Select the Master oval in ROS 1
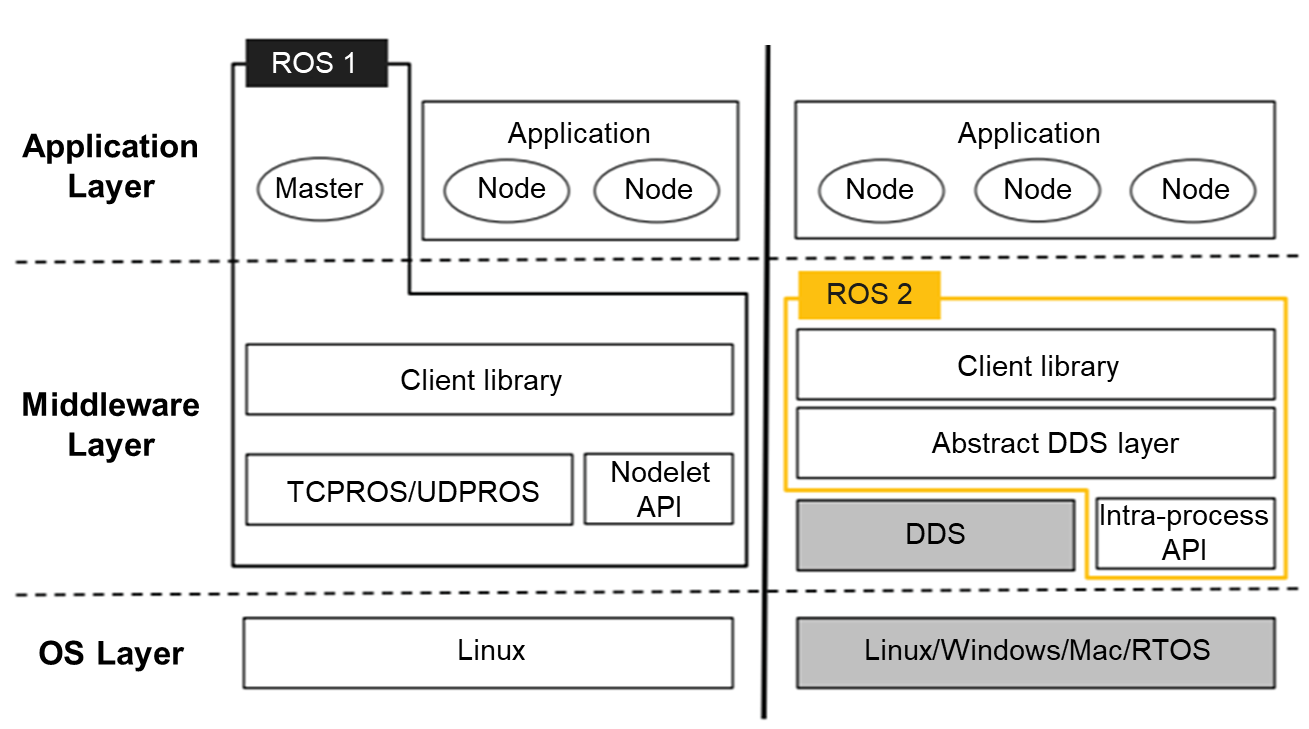 319,188
